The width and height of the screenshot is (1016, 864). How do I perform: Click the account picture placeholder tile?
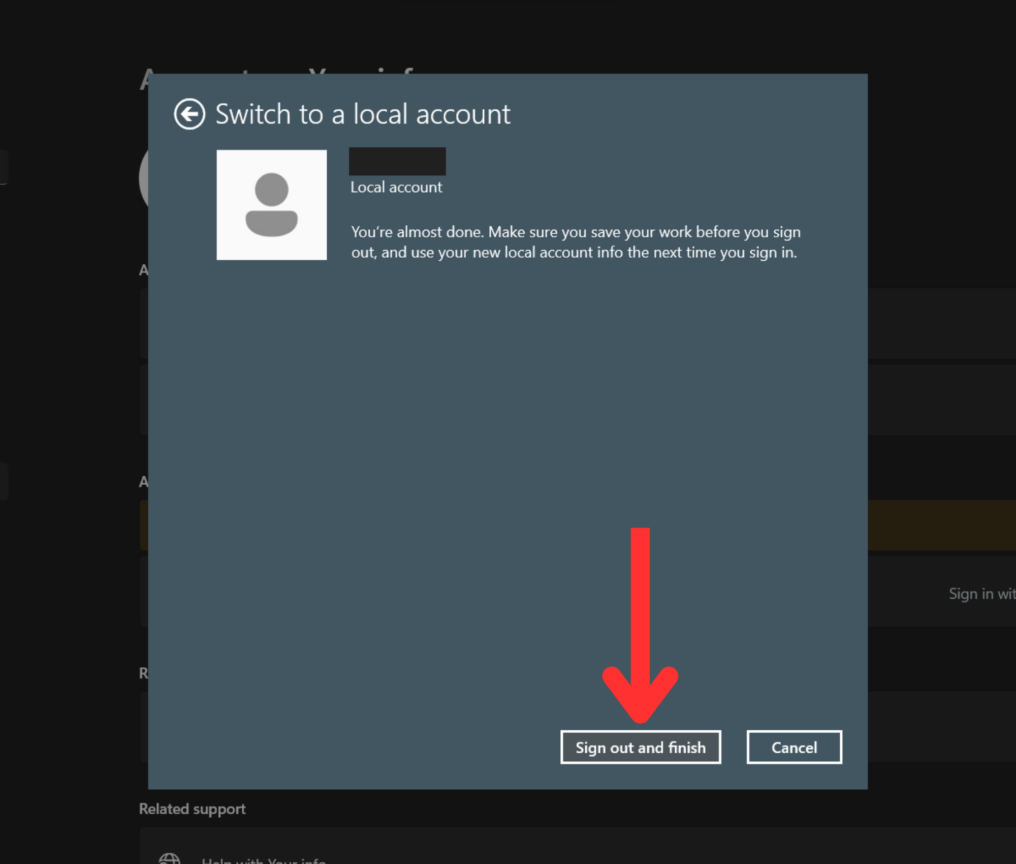[271, 204]
